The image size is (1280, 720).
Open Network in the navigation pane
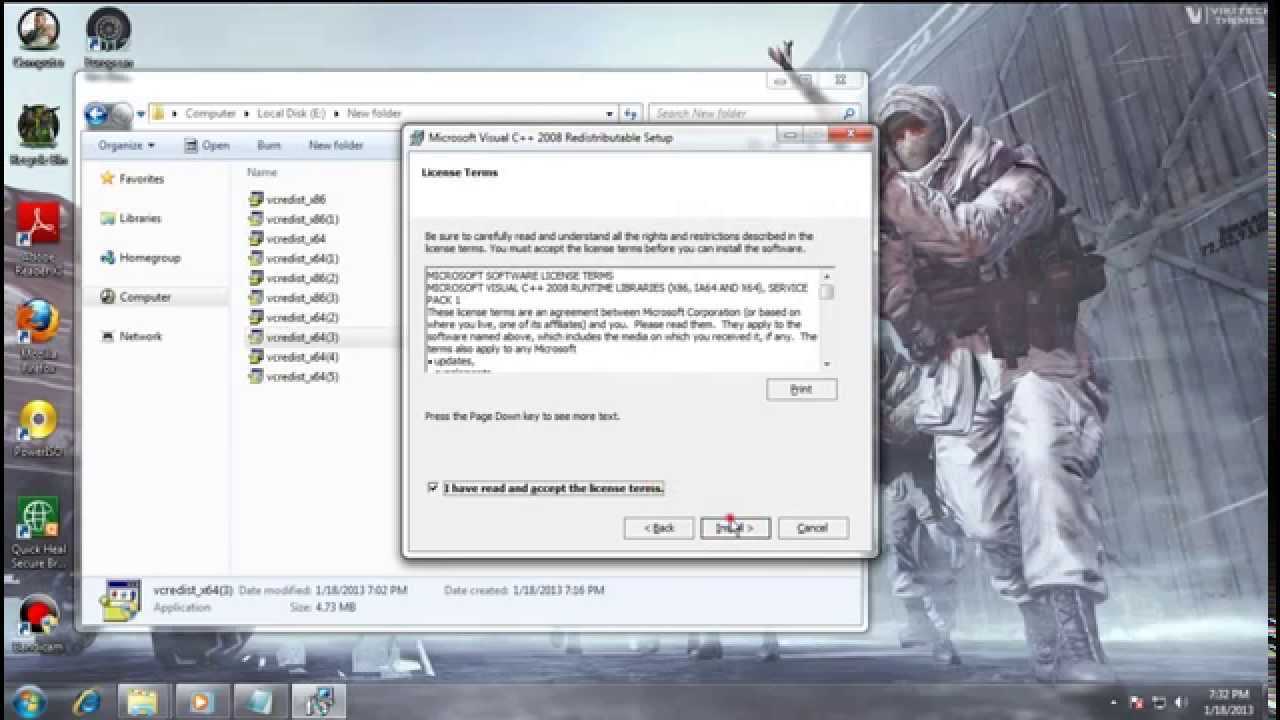(x=140, y=337)
